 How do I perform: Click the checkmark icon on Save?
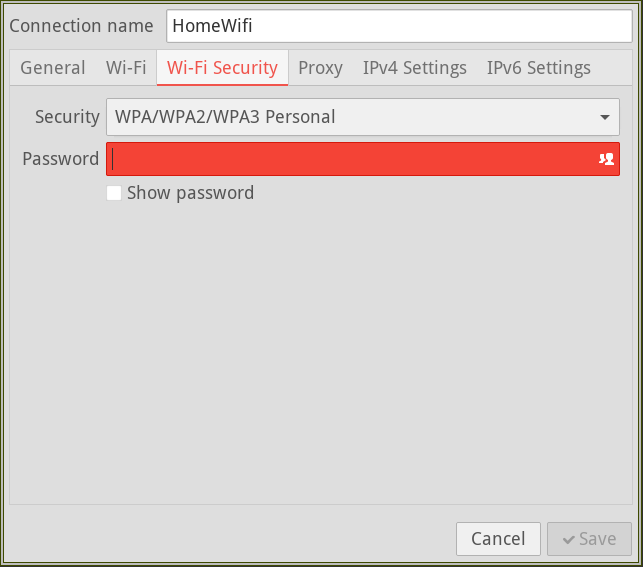click(569, 539)
